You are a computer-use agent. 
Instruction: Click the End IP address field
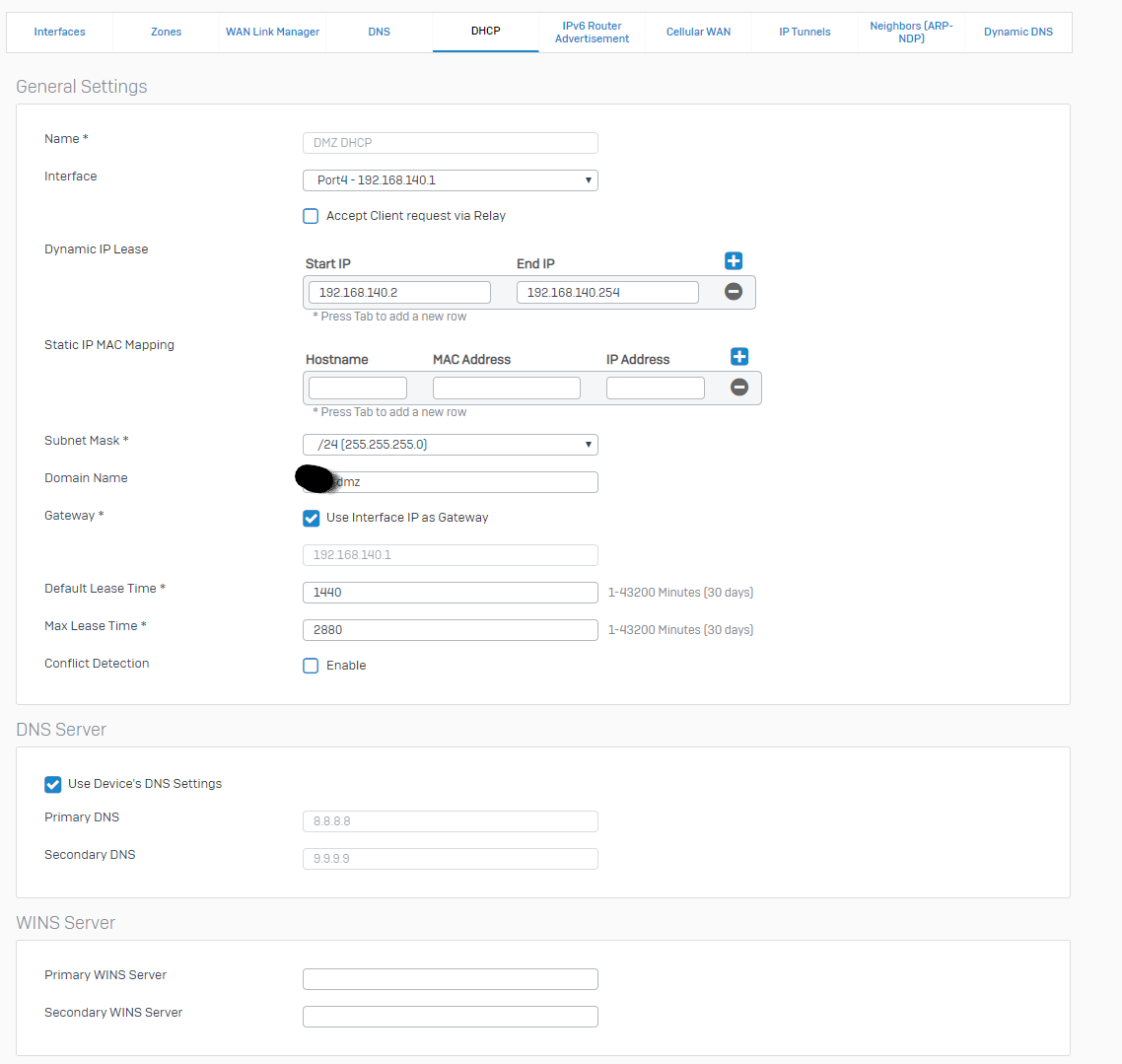(x=607, y=293)
